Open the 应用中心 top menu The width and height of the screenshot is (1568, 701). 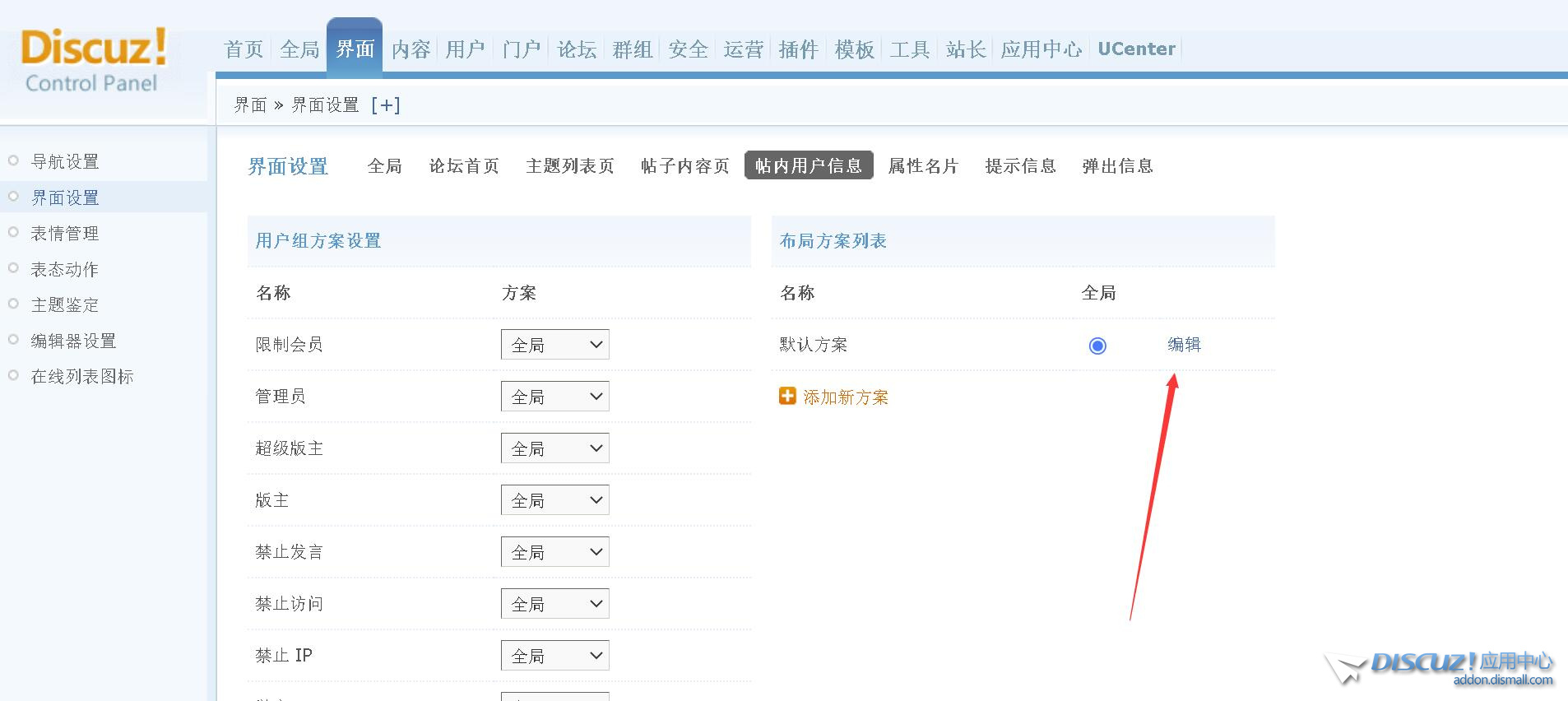click(x=1041, y=49)
